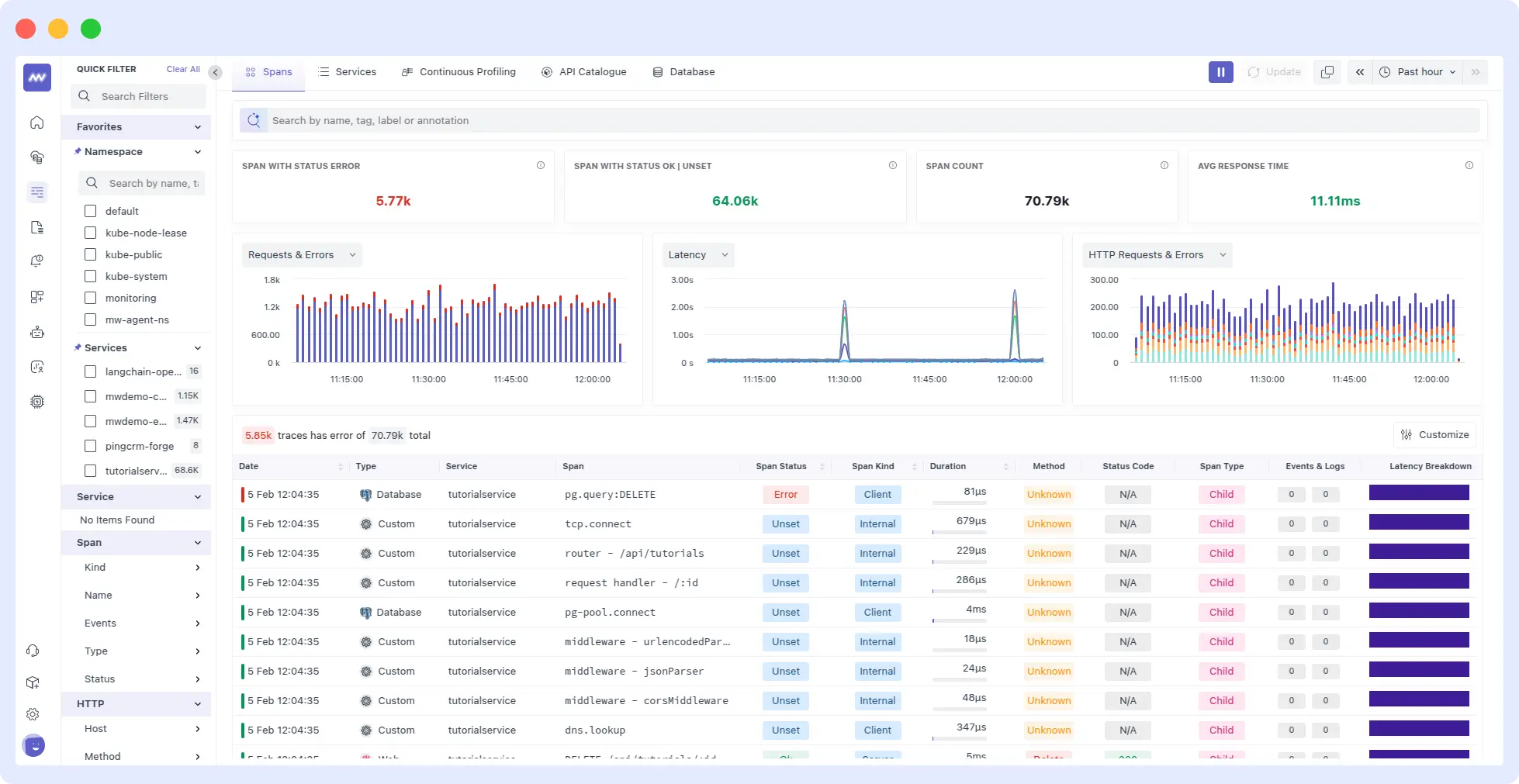Screen dimensions: 1519x784
Task: Click the support headset icon in the sidebar
Action: 33,651
